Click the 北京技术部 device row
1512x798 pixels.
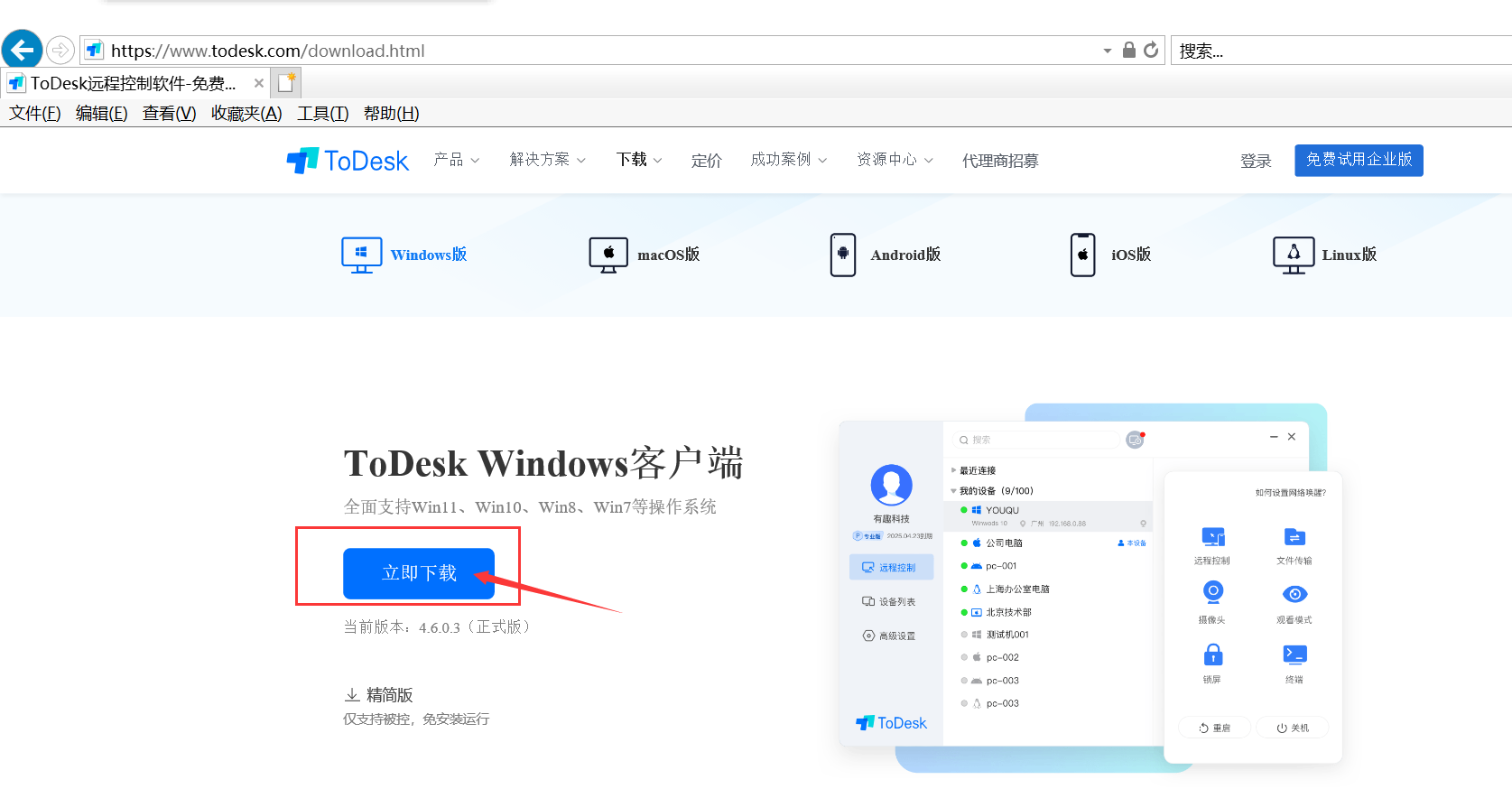1048,612
